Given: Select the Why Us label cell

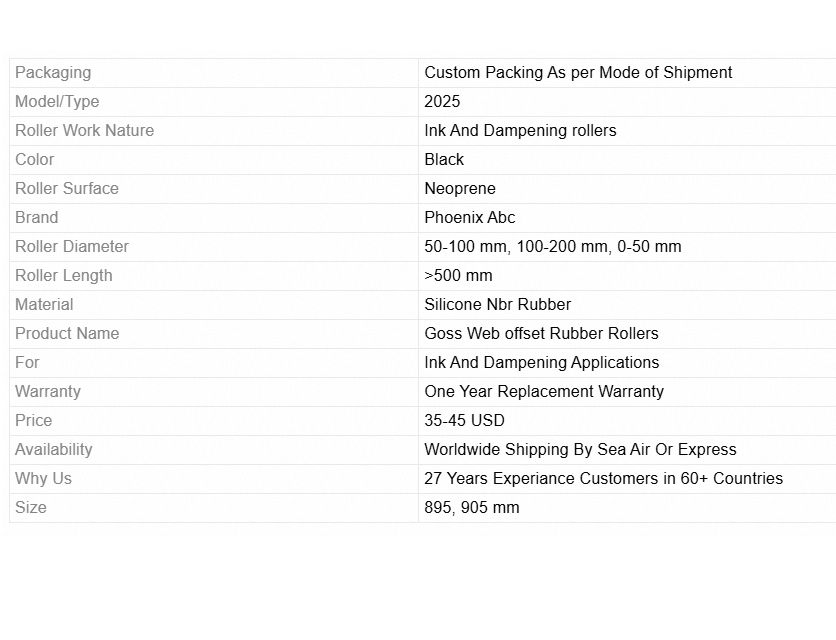Looking at the screenshot, I should pos(43,478).
